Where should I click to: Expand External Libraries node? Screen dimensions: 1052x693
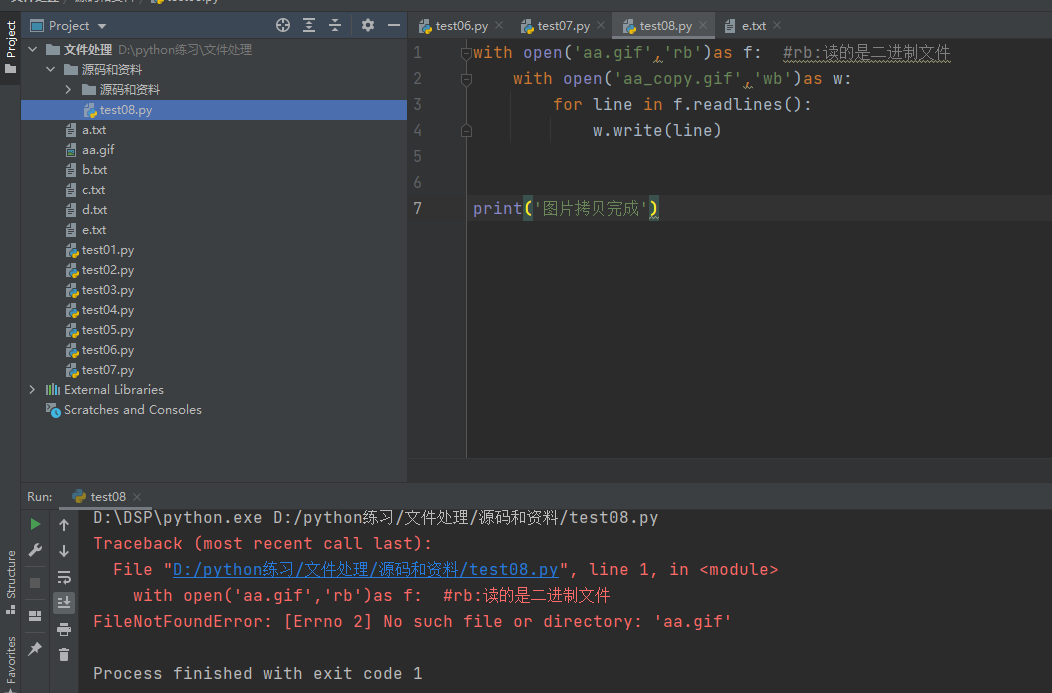point(32,390)
